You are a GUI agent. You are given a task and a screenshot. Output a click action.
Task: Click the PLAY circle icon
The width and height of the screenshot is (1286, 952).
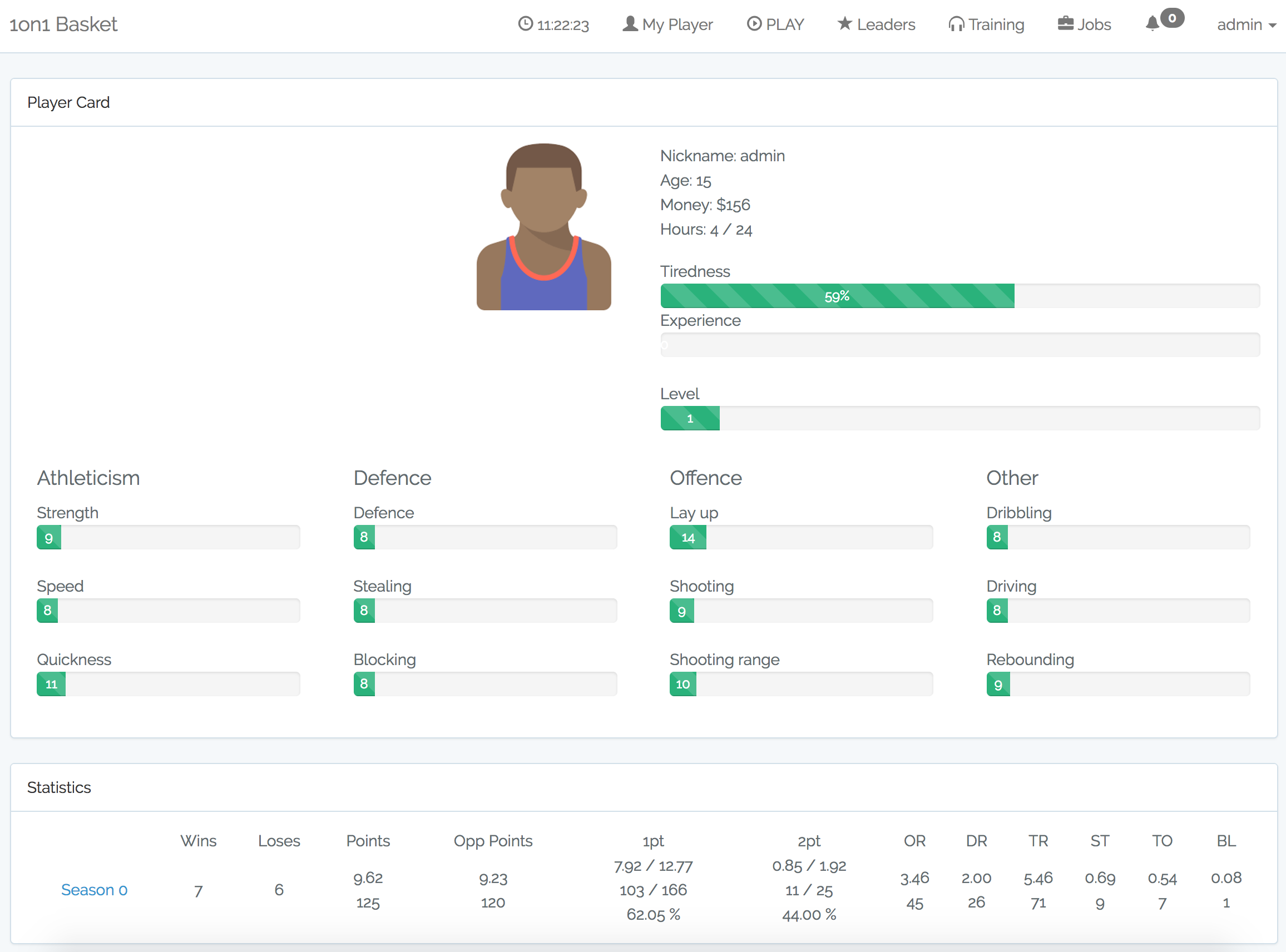(754, 23)
